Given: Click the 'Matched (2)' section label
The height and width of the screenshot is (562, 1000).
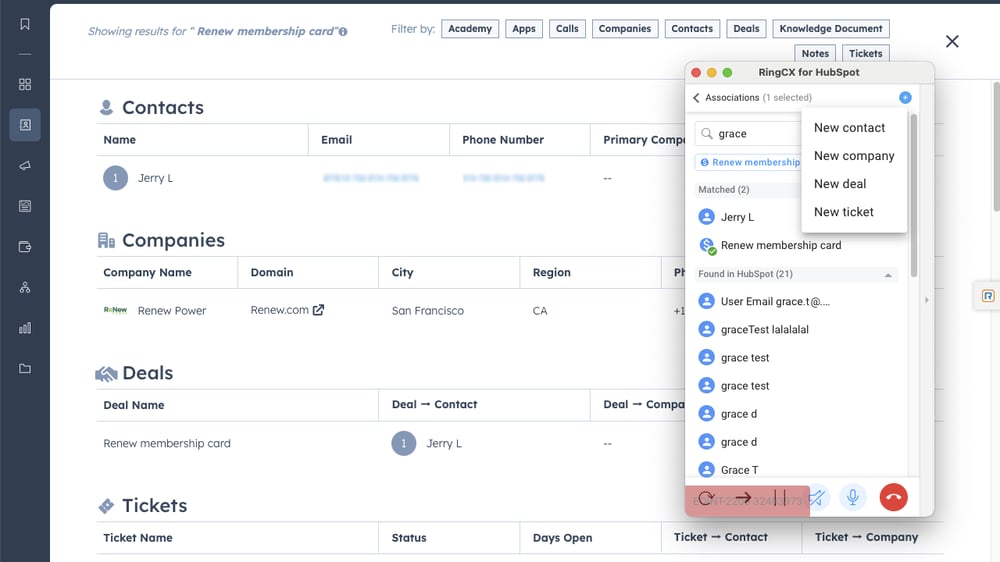Looking at the screenshot, I should tap(724, 189).
